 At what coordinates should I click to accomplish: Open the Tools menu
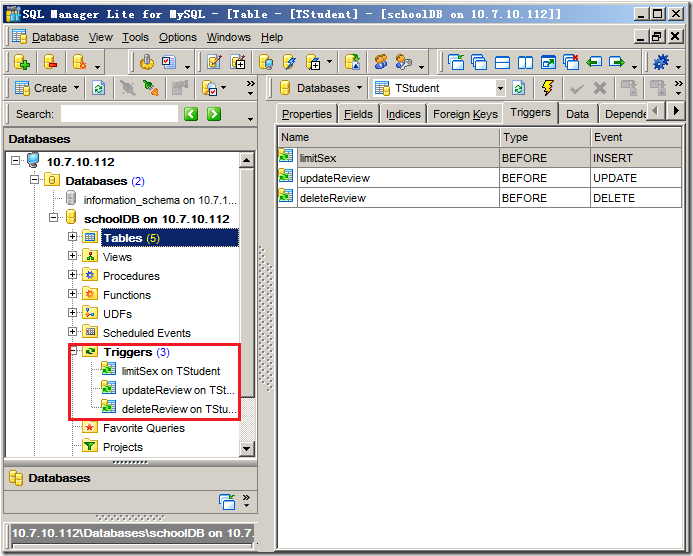pos(135,37)
